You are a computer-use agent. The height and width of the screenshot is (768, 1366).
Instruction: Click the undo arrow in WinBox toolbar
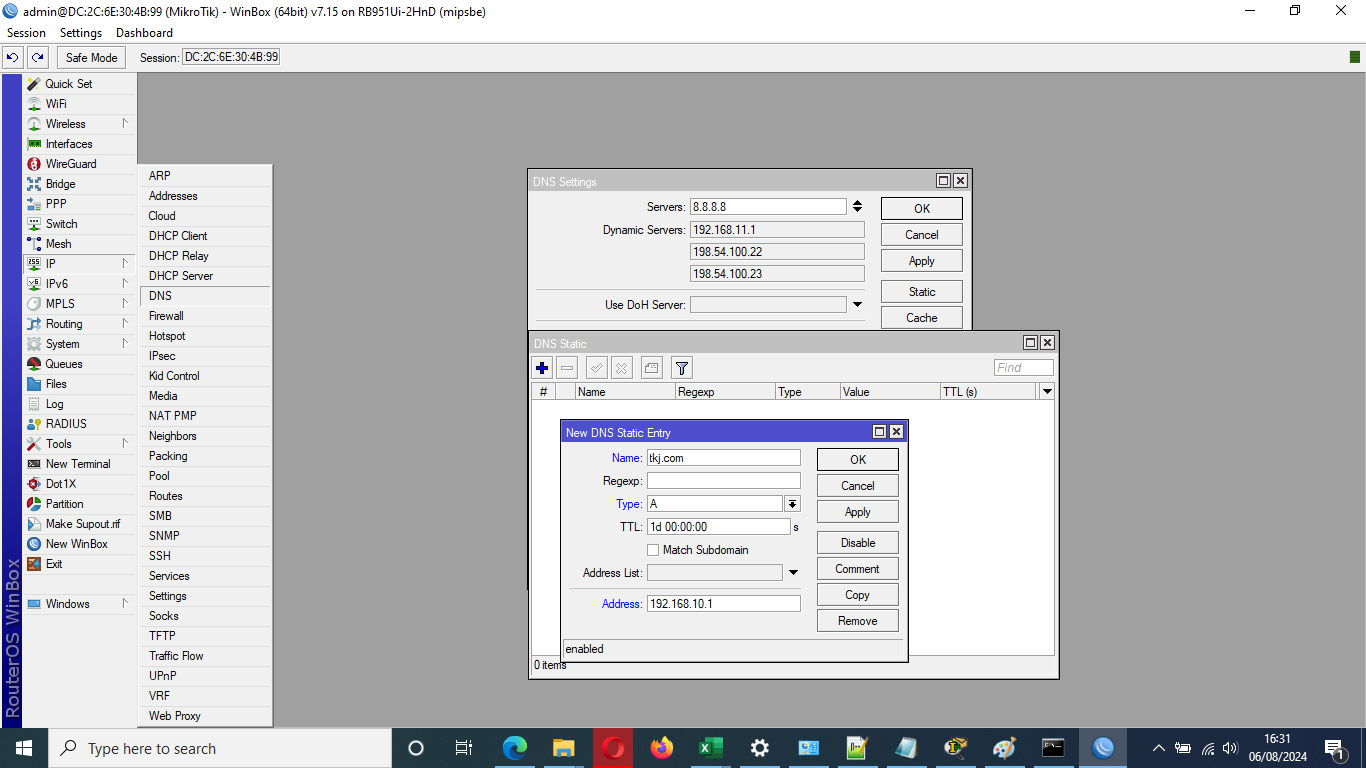[13, 57]
